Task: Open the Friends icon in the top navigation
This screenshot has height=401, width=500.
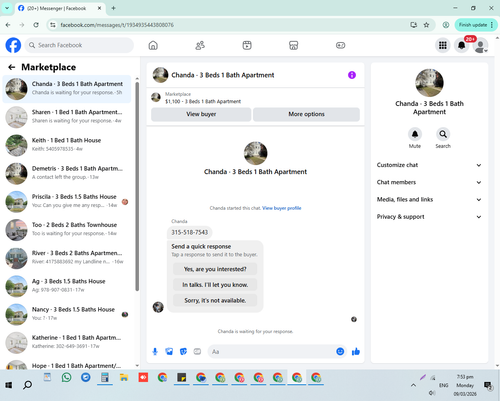Action: [200, 45]
